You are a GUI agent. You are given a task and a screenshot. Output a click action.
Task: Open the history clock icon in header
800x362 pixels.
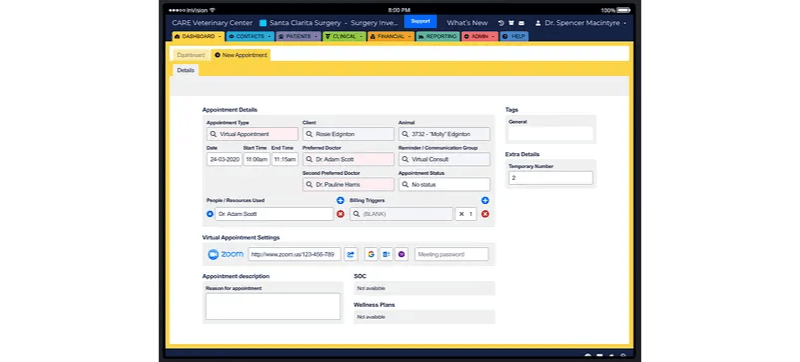coord(501,23)
